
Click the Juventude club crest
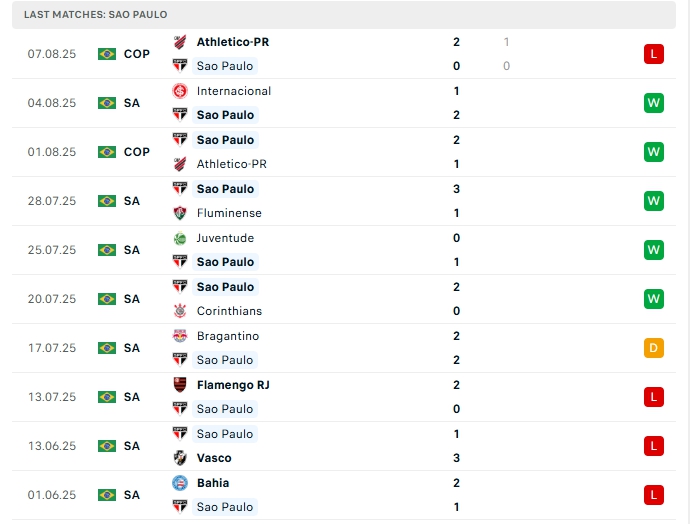click(180, 238)
